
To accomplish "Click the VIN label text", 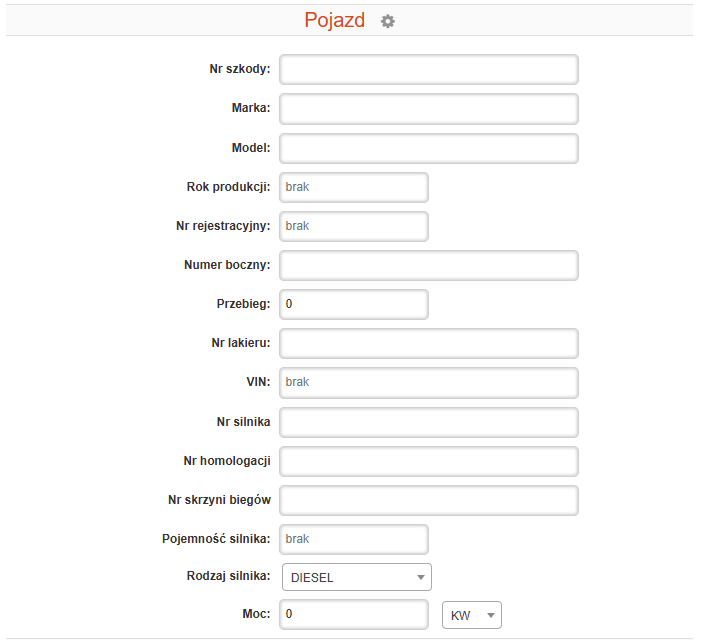I will pyautogui.click(x=257, y=382).
